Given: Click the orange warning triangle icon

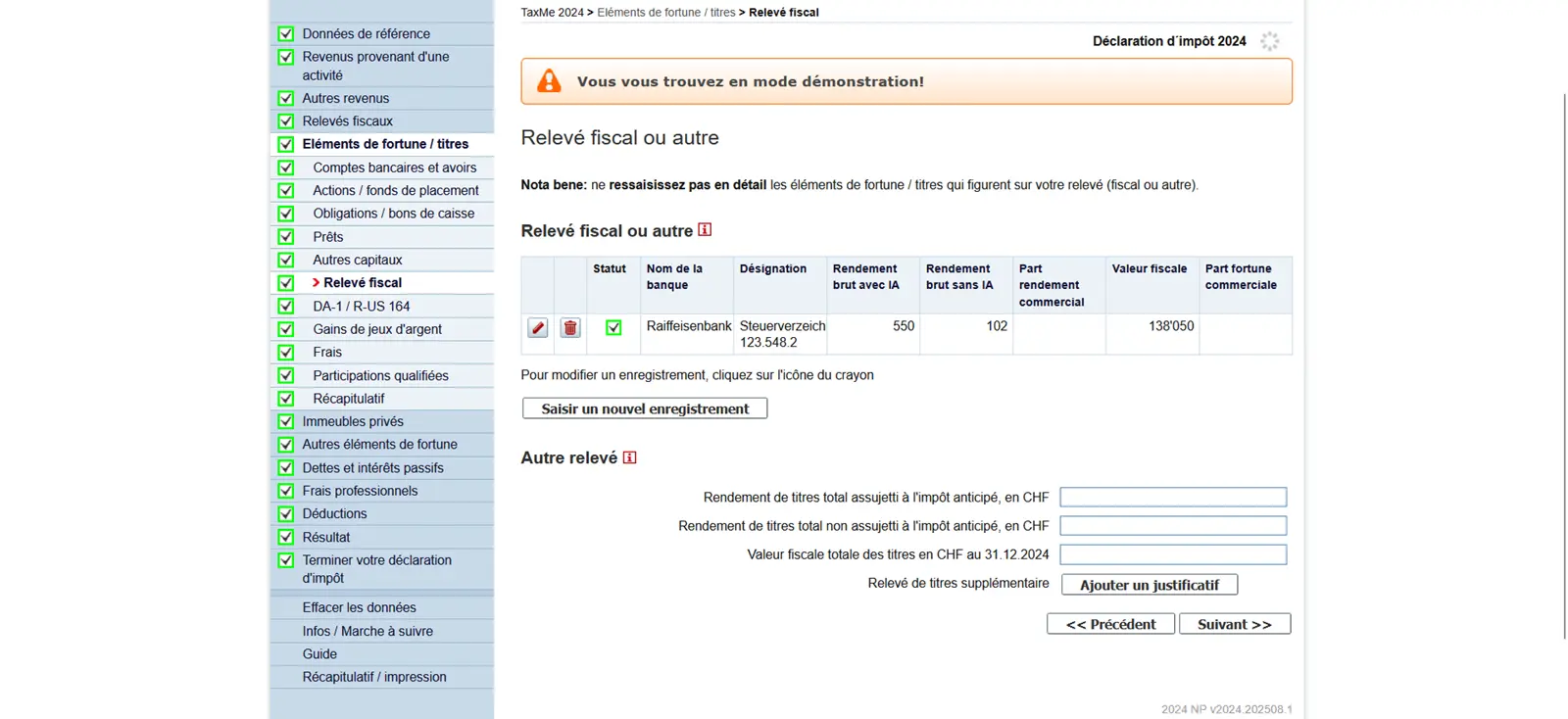Looking at the screenshot, I should click(x=549, y=81).
